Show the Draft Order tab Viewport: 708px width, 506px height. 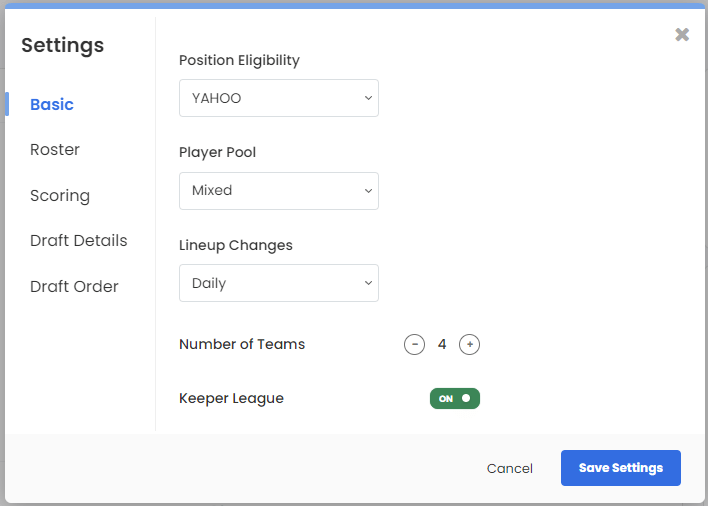point(74,287)
